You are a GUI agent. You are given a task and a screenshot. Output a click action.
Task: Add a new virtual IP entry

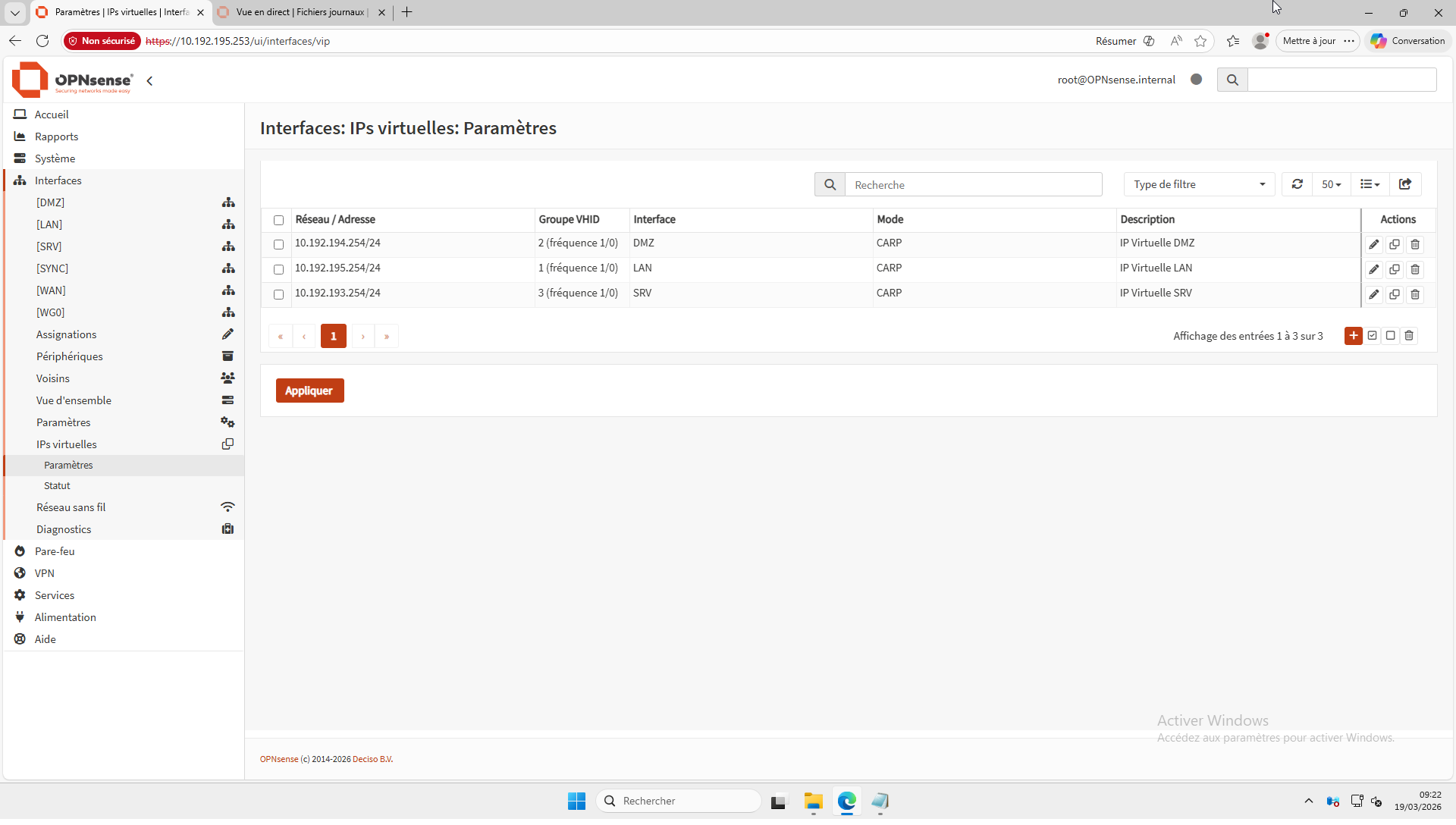(1353, 335)
